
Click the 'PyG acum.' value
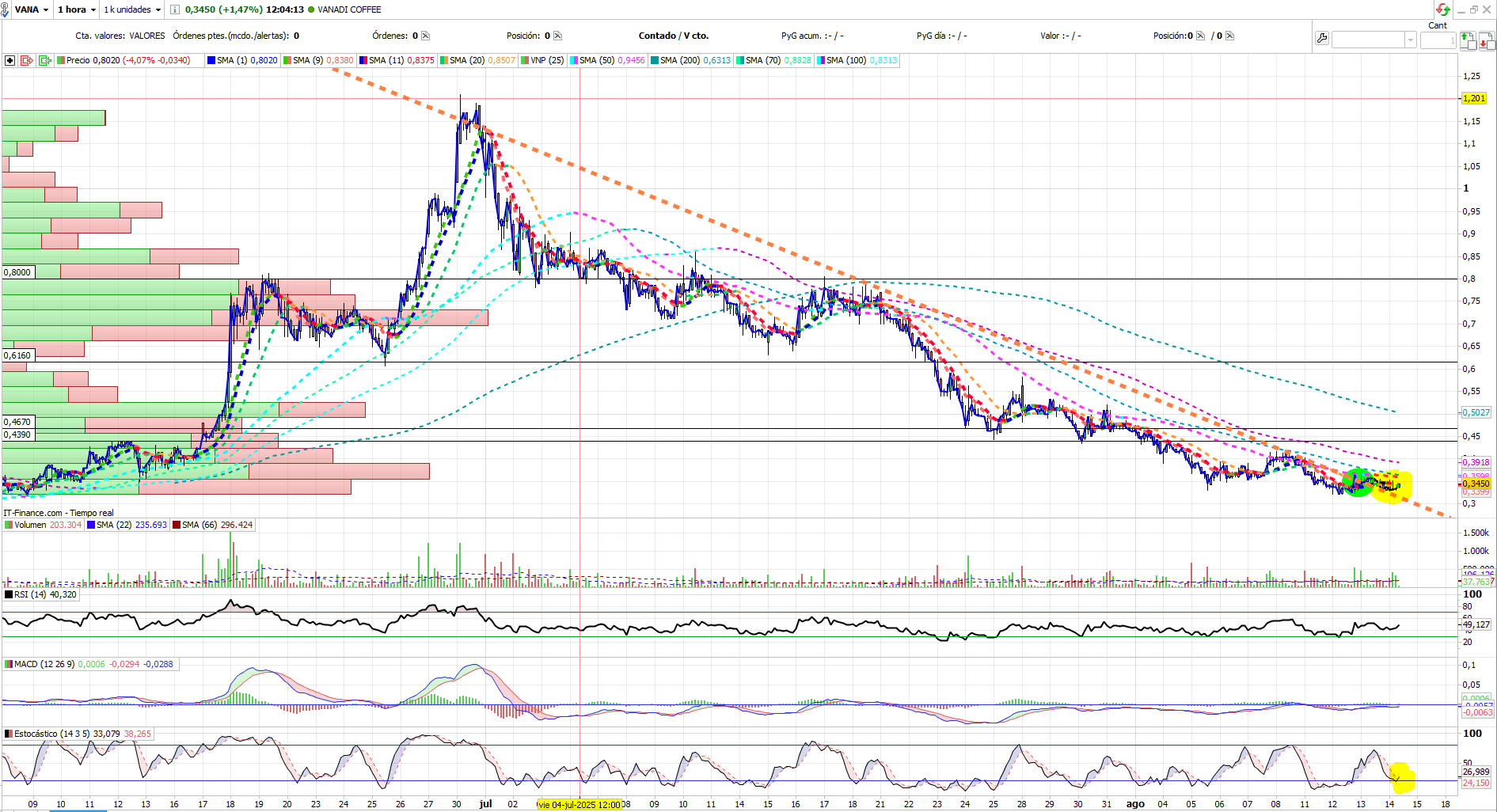(812, 36)
